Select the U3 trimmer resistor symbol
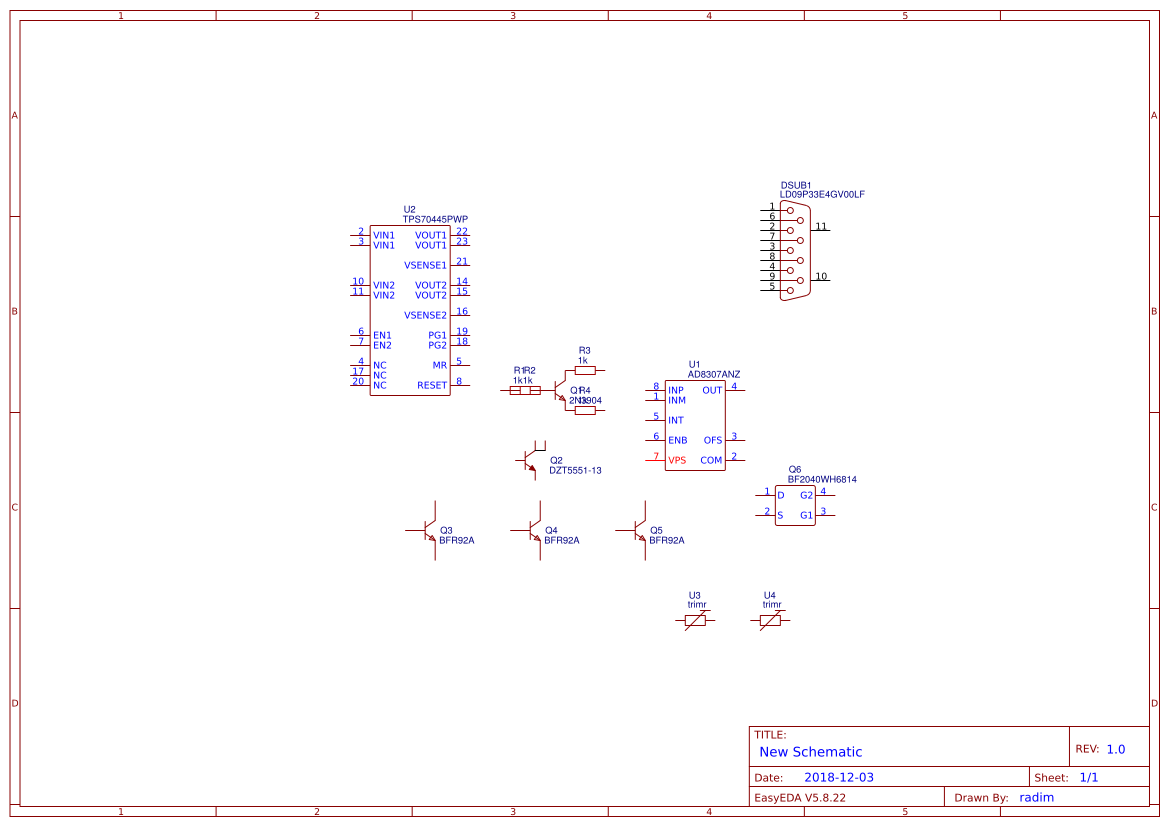Image resolution: width=1171 pixels, height=827 pixels. (x=695, y=618)
